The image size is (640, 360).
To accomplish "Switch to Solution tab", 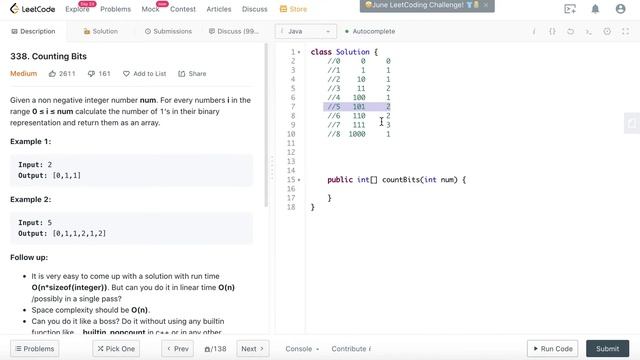I will 100,31.
